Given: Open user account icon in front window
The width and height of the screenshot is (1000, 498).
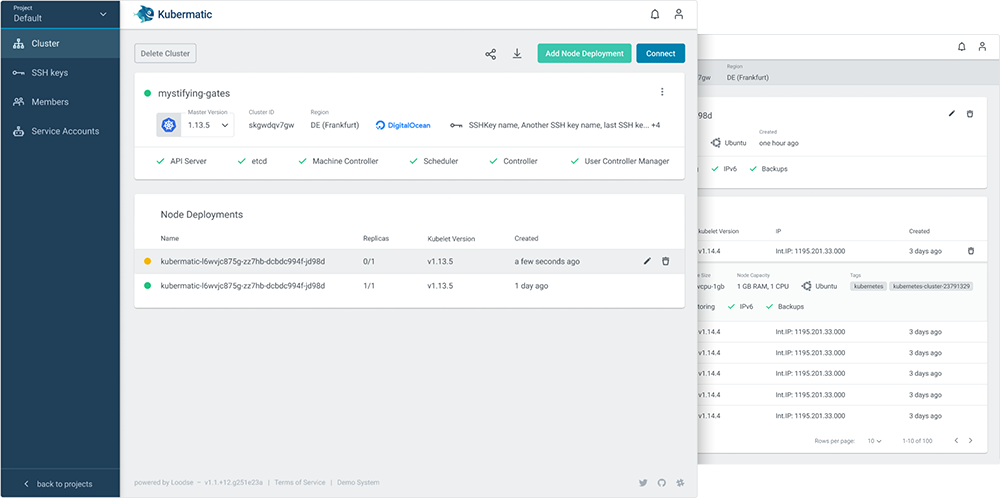Looking at the screenshot, I should 679,15.
